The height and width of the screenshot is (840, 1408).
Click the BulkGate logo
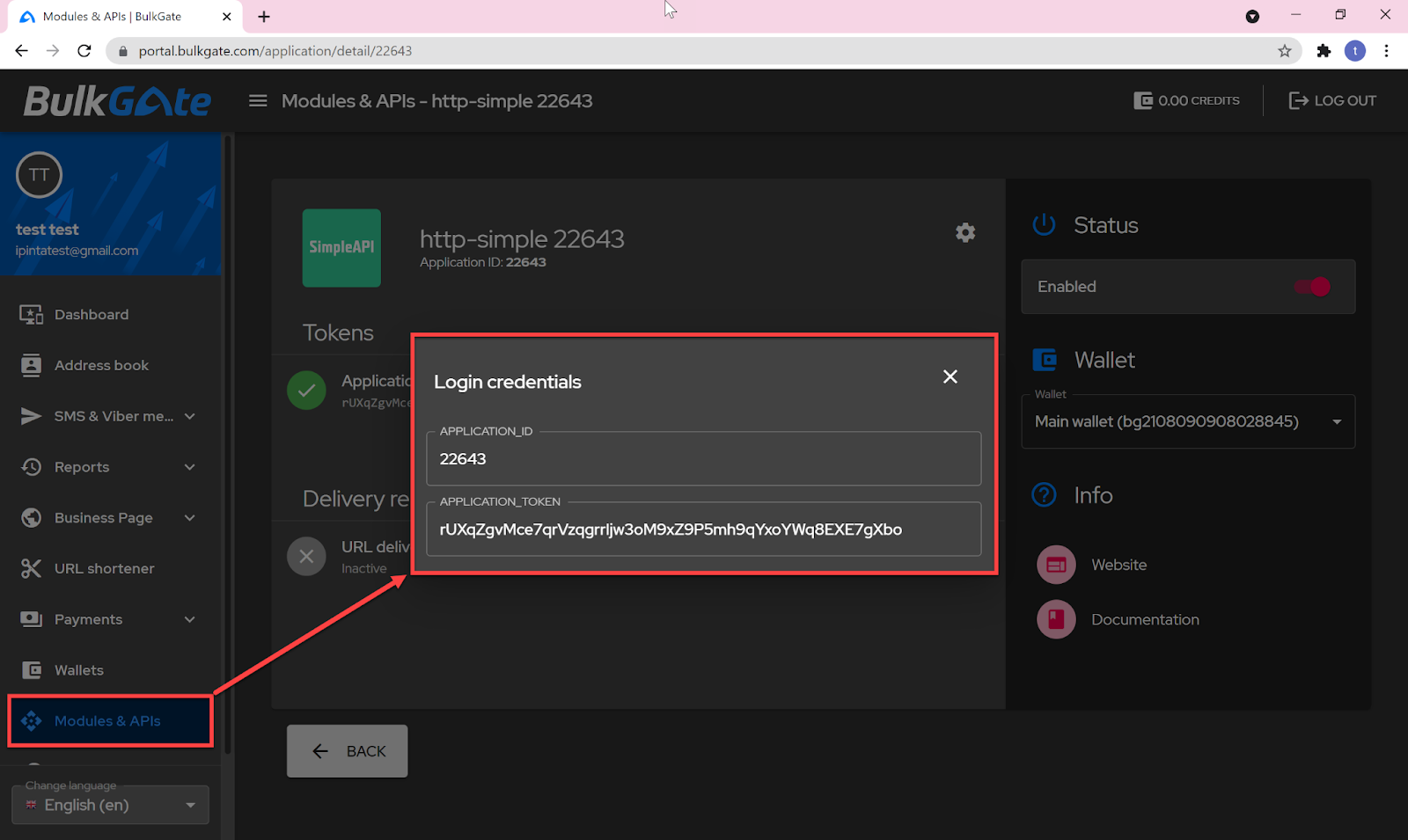(117, 102)
